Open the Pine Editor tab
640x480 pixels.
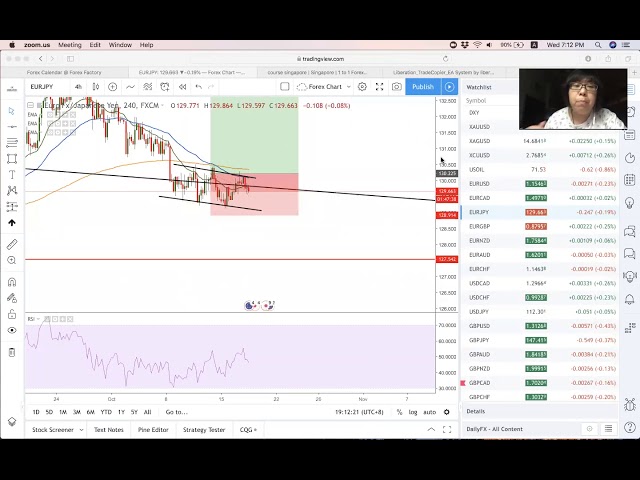[x=153, y=430]
